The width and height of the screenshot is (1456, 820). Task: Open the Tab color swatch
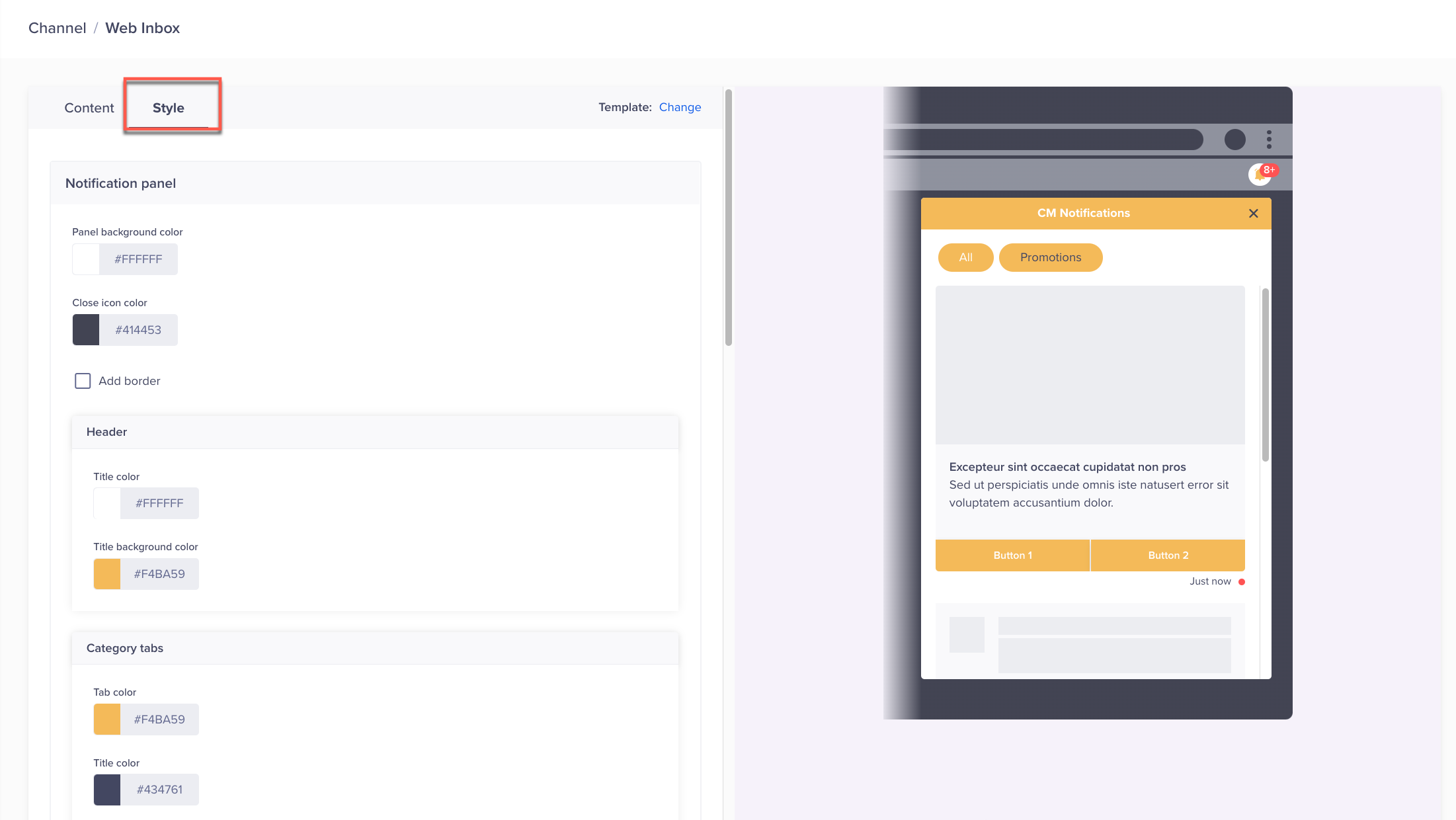click(107, 719)
